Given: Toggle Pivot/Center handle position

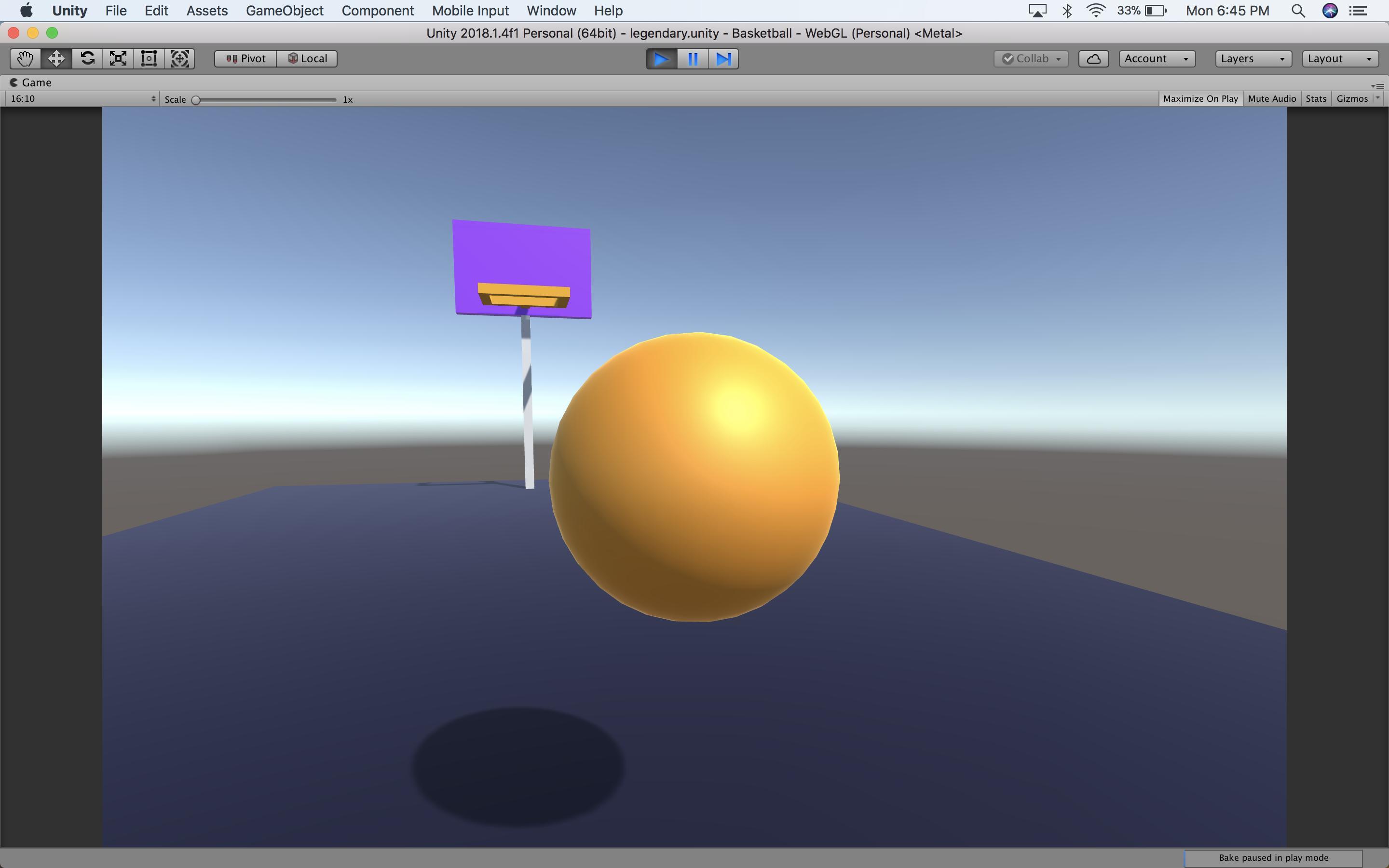Looking at the screenshot, I should [245, 58].
